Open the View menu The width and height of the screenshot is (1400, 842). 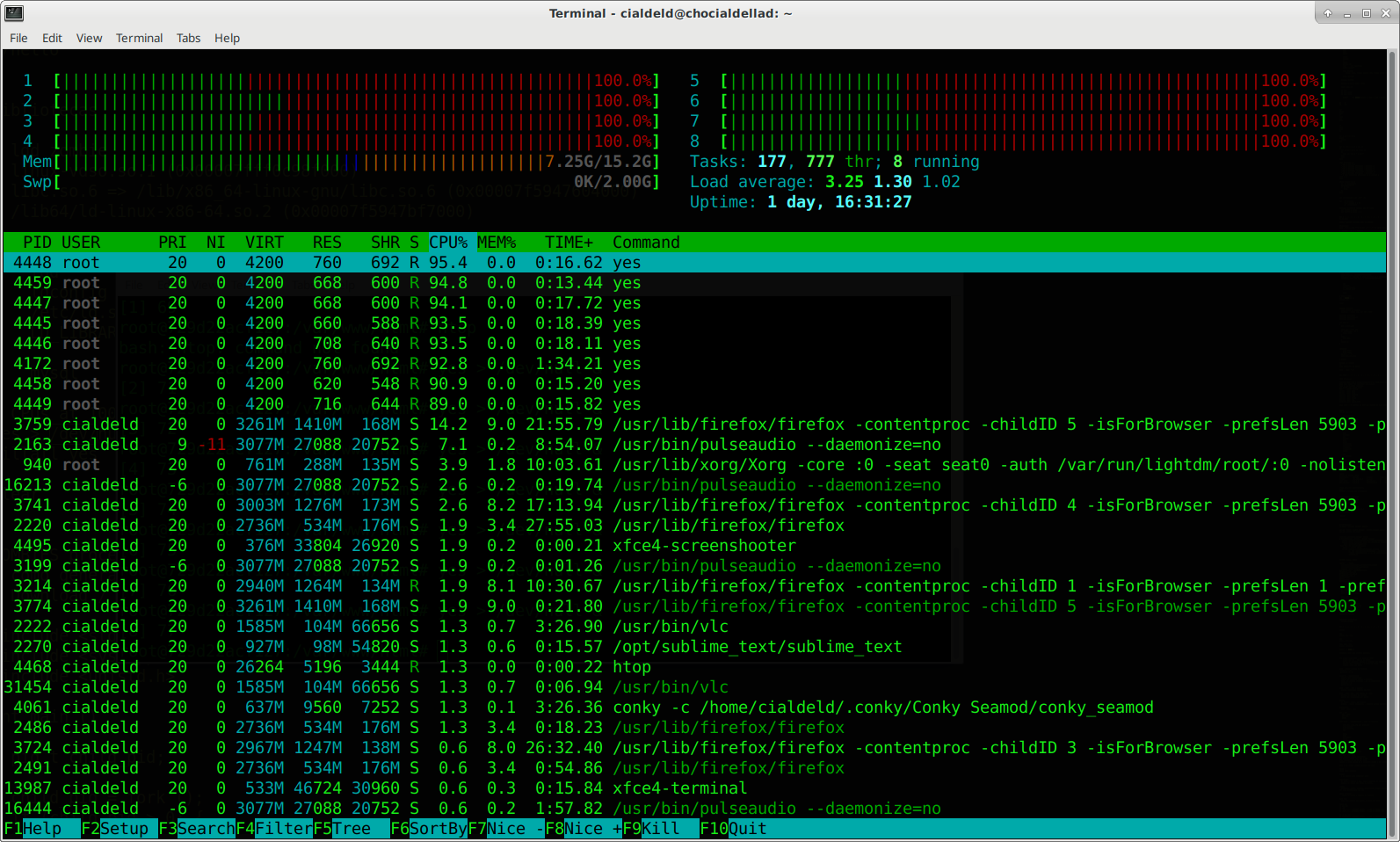point(89,38)
